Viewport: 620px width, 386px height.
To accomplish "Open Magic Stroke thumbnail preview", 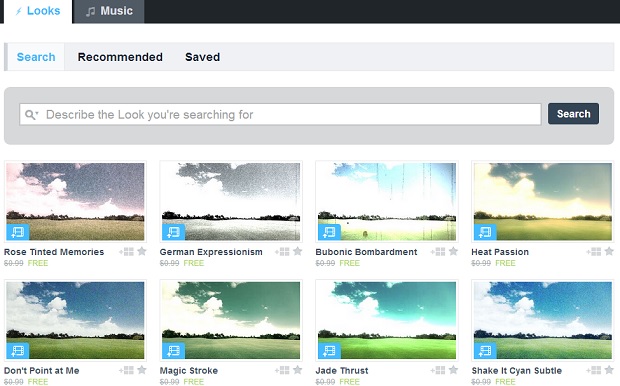I will coord(231,320).
